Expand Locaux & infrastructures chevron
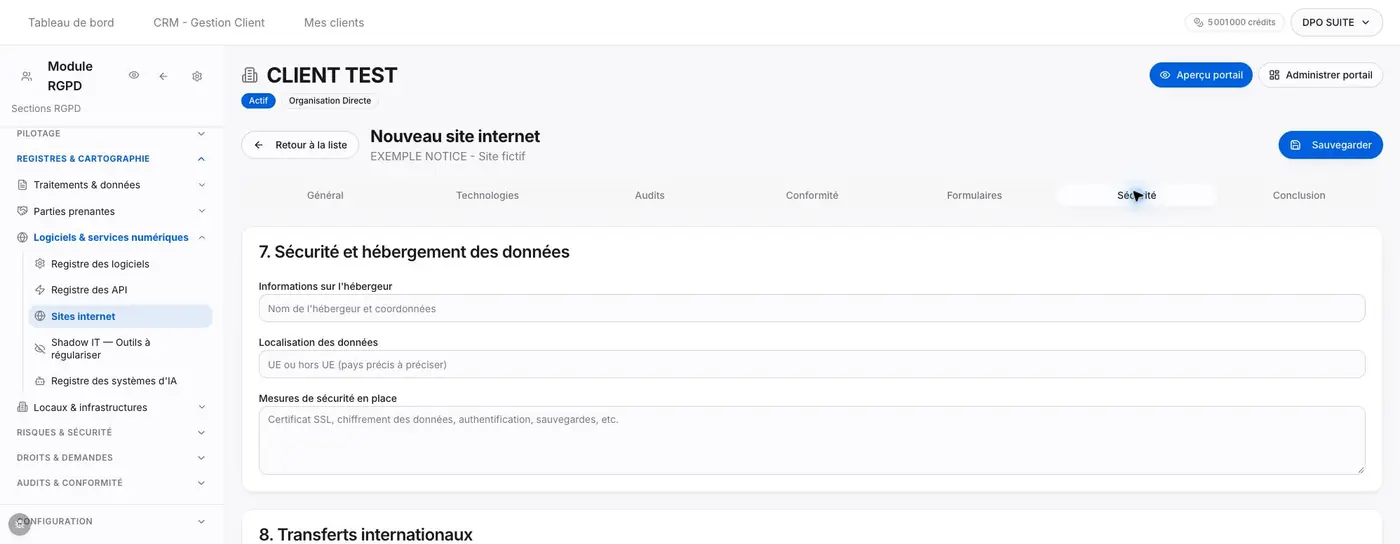 (201, 407)
